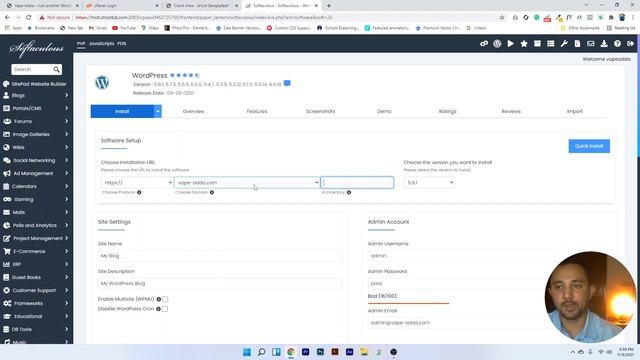Open the help question mark icon
The width and height of the screenshot is (640, 360).
pos(617,43)
